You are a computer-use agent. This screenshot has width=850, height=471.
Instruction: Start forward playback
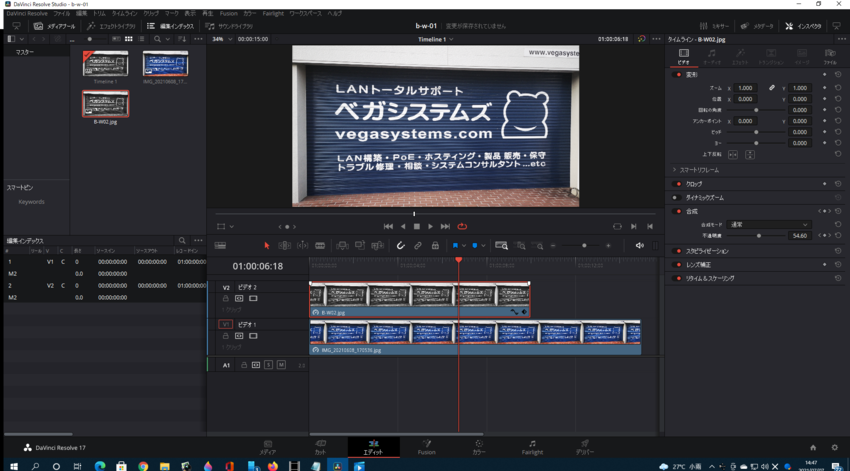pyautogui.click(x=430, y=227)
